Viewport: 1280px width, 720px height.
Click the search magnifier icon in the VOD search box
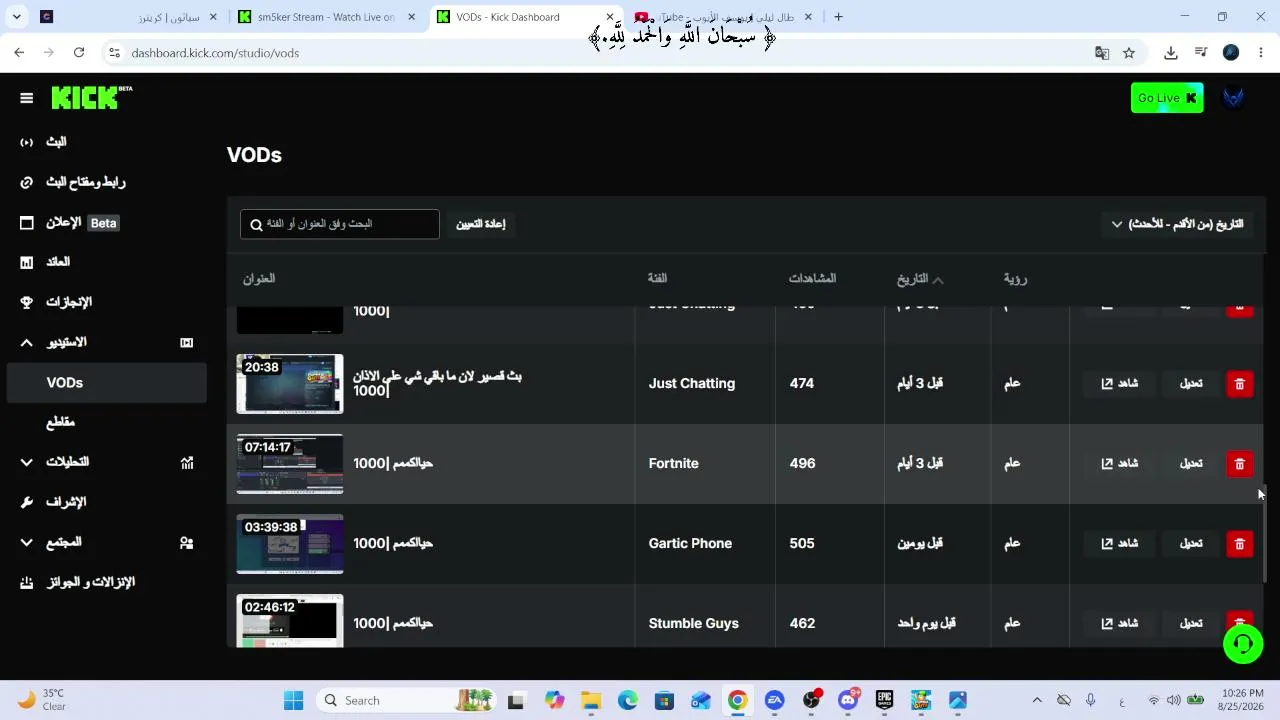(256, 225)
